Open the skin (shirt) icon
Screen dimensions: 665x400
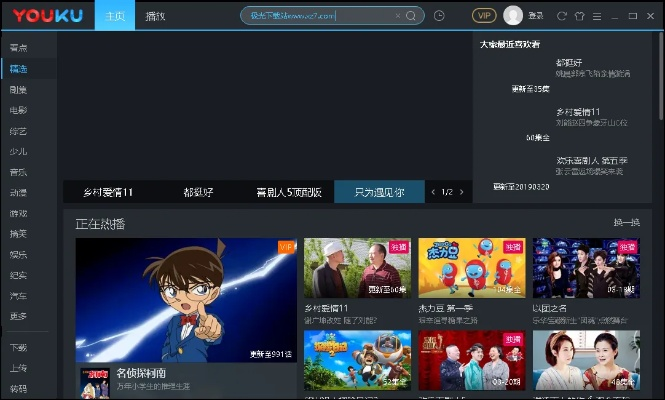pos(579,16)
